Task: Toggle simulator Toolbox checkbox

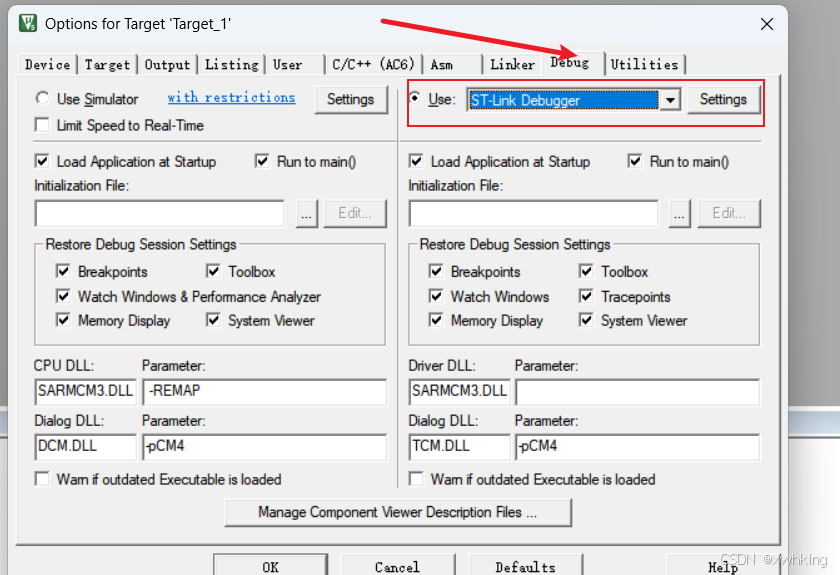Action: [x=213, y=271]
